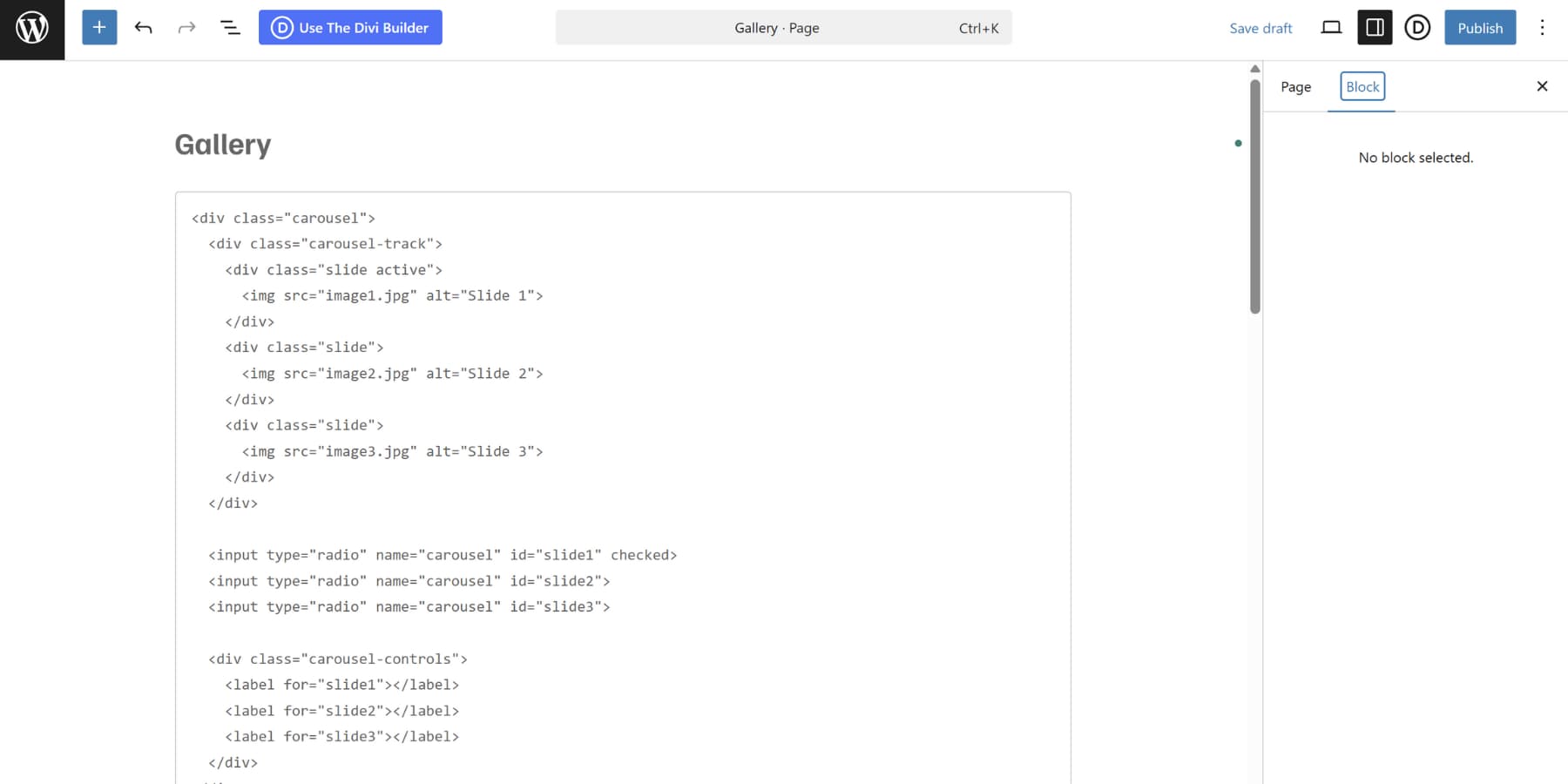The image size is (1568, 784).
Task: Click the scrollbar up arrow
Action: (1254, 68)
